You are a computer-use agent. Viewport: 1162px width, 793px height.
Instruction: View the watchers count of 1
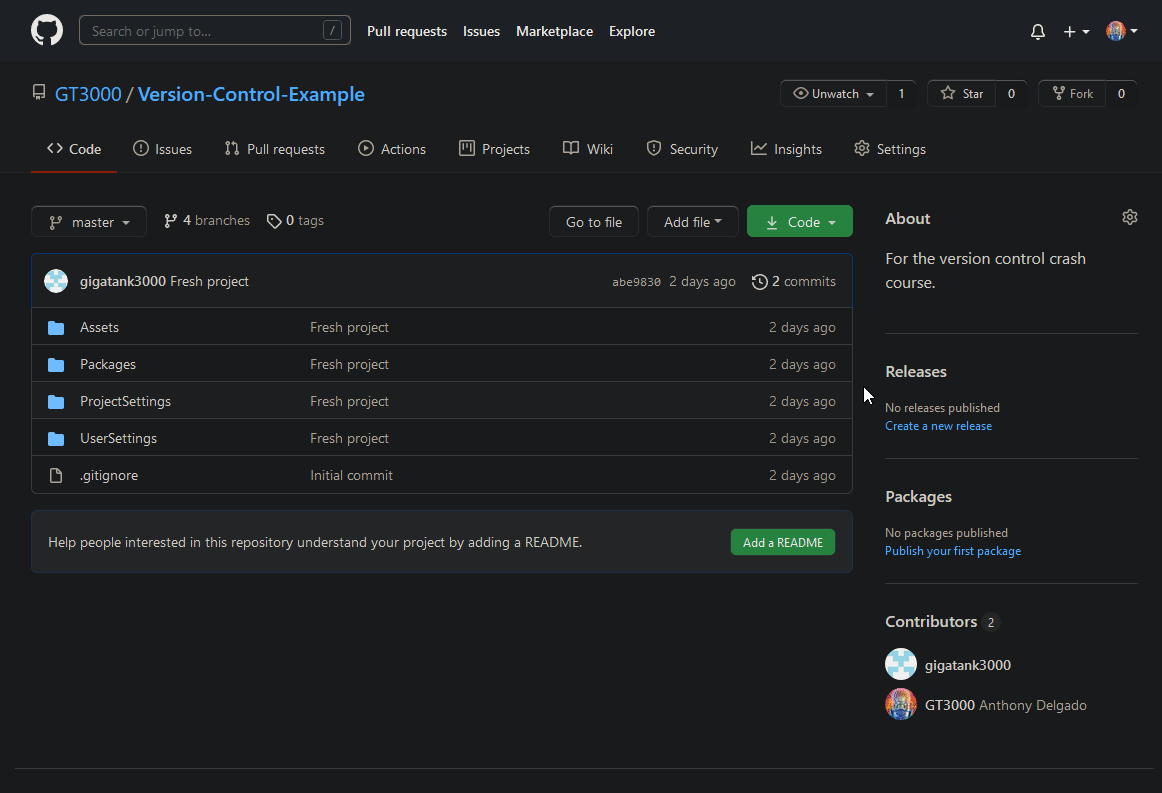901,93
